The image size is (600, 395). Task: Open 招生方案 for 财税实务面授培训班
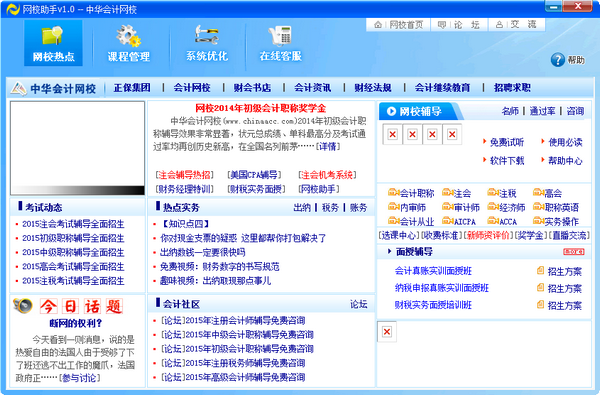tap(559, 305)
